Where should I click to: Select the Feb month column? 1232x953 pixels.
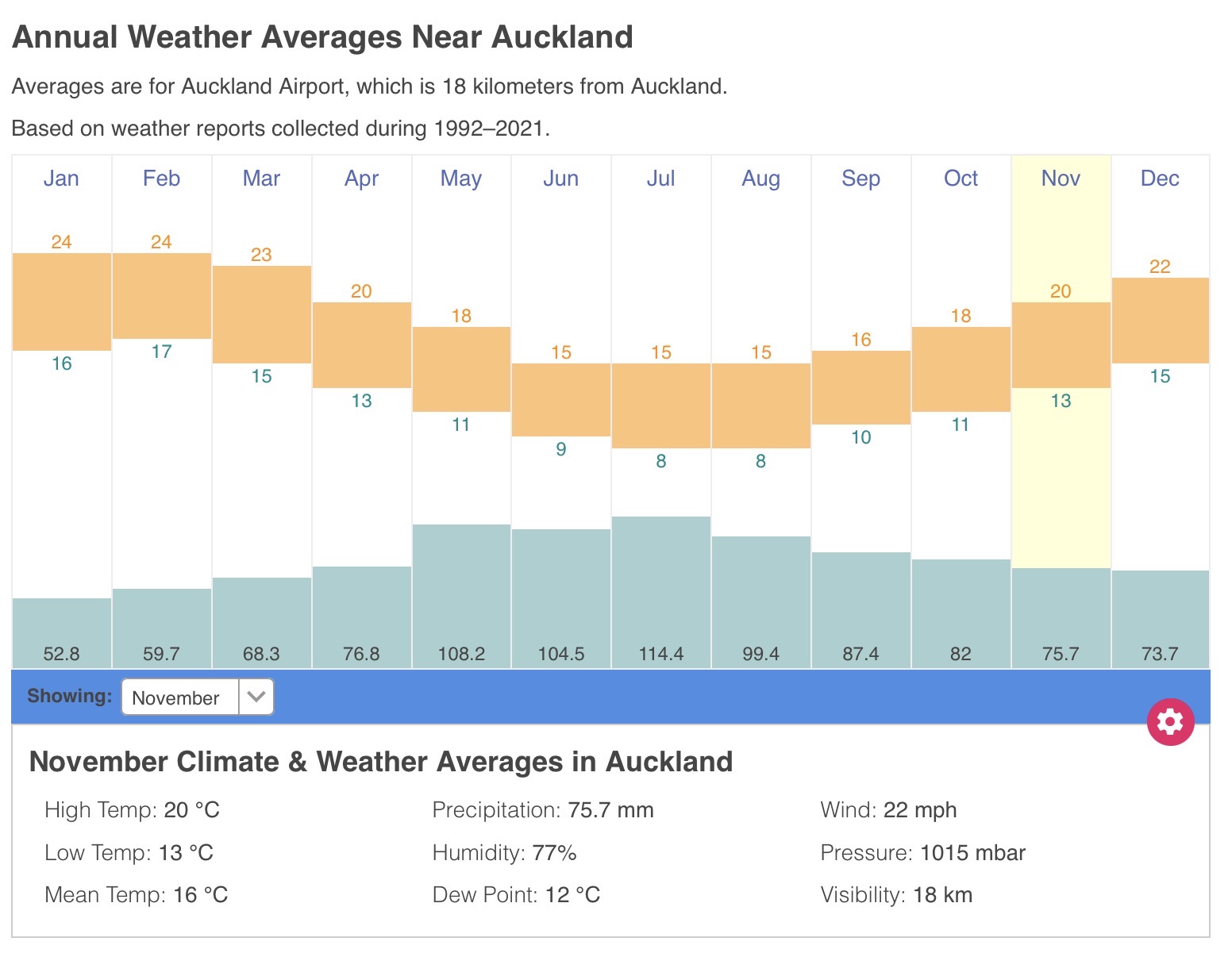[161, 179]
